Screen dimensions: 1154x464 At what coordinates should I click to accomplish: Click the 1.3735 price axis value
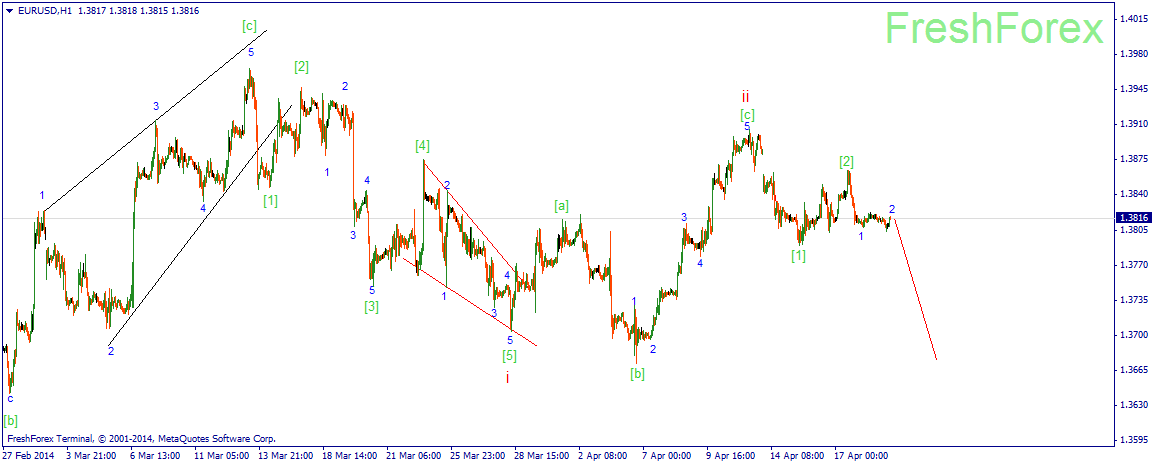pyautogui.click(x=1133, y=300)
